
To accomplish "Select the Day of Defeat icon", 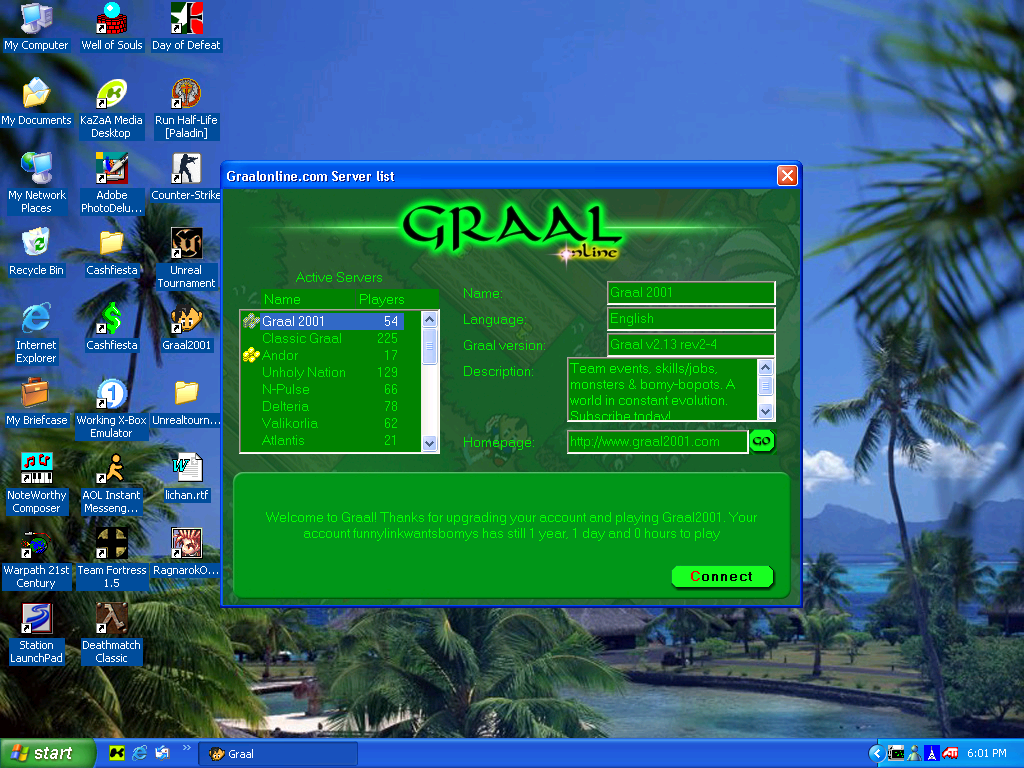I will pyautogui.click(x=186, y=27).
